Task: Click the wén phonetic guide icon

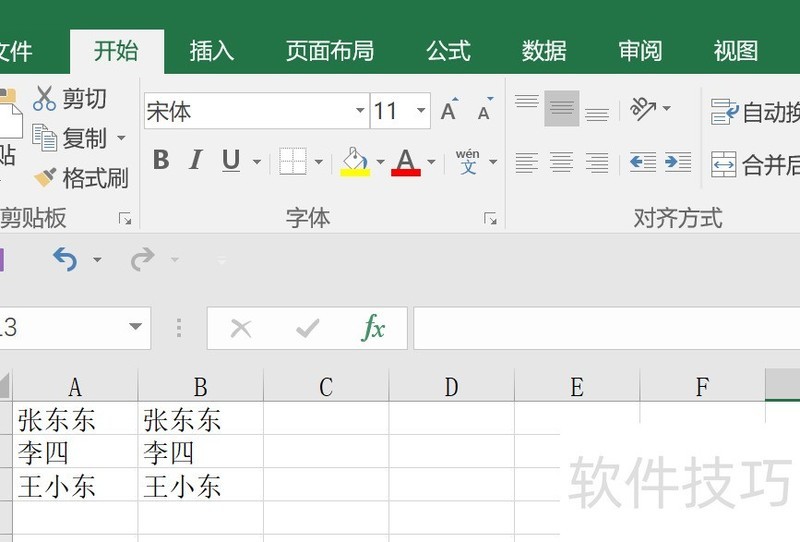Action: 468,161
